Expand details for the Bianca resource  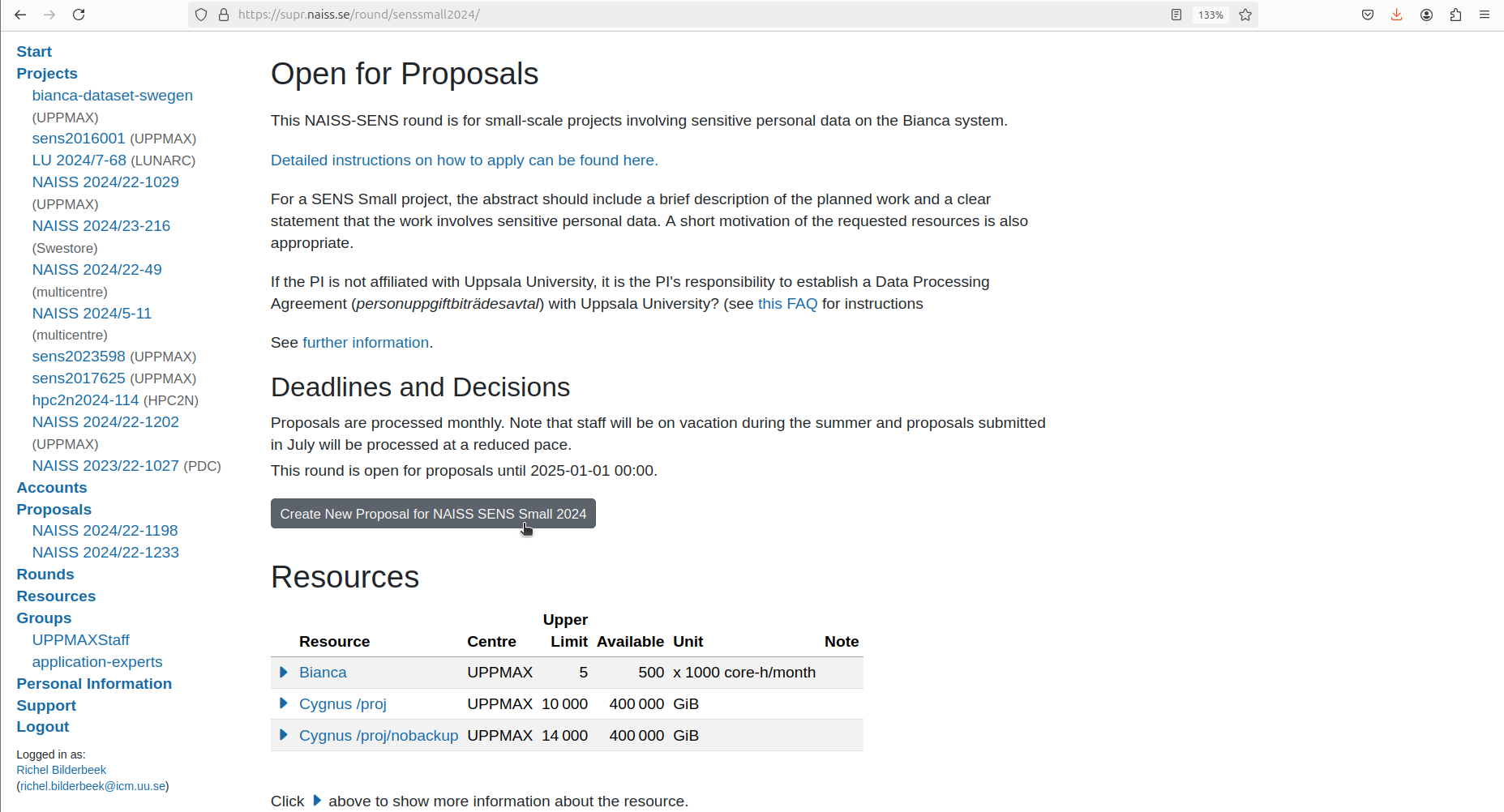(x=283, y=672)
